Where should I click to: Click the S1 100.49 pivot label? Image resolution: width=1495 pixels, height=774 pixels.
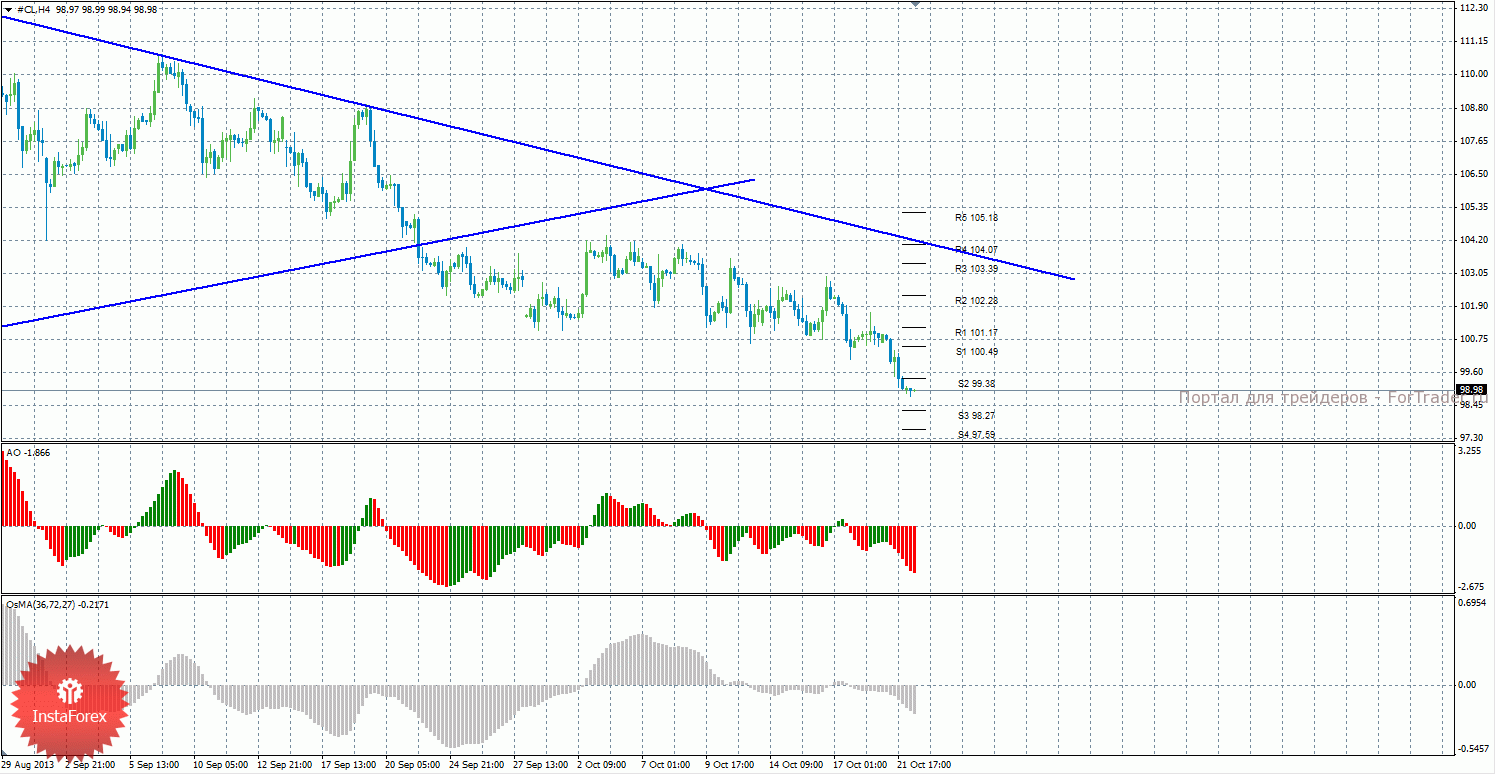[x=976, y=351]
